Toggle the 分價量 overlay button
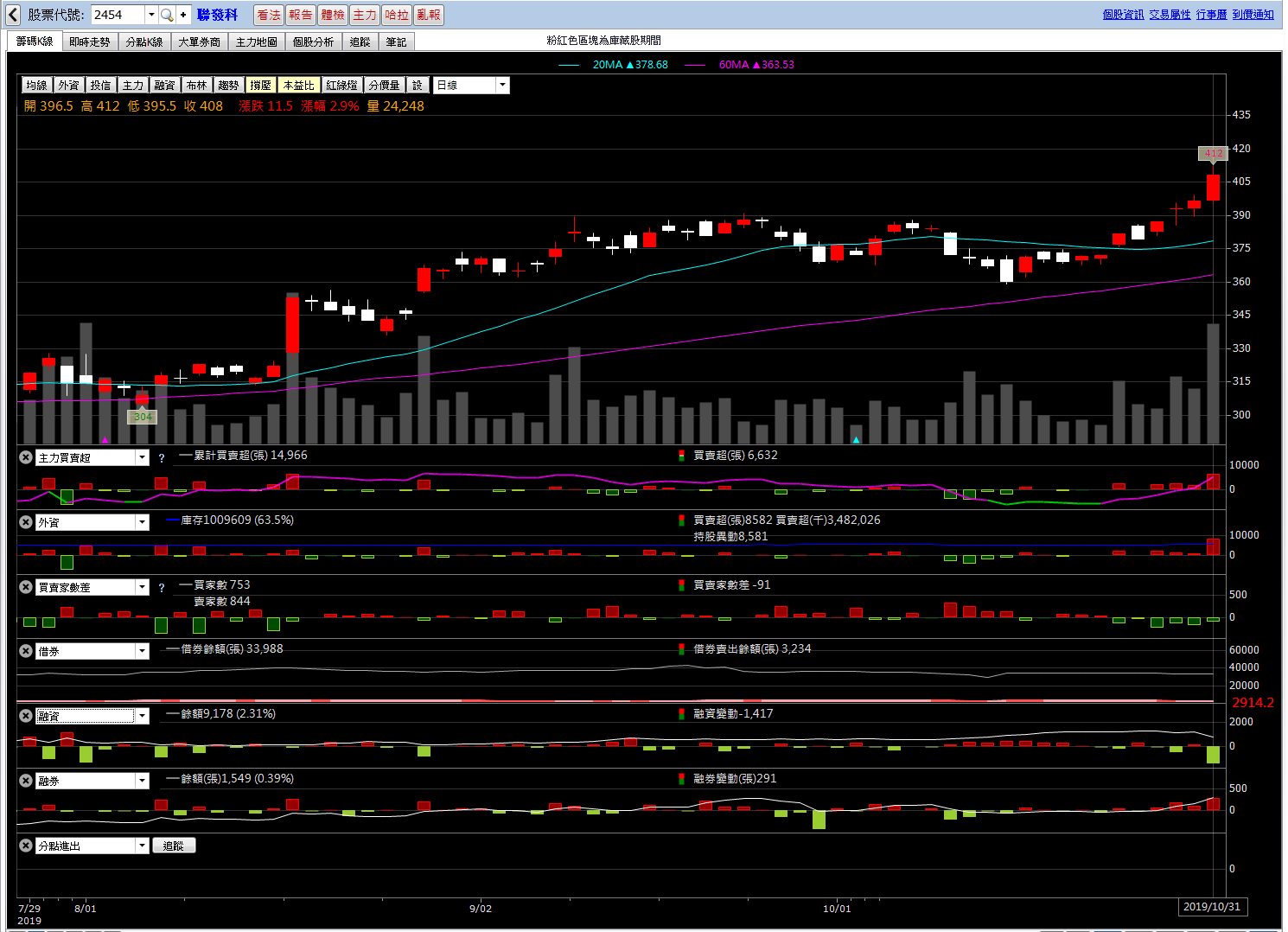Image resolution: width=1288 pixels, height=932 pixels. (384, 85)
